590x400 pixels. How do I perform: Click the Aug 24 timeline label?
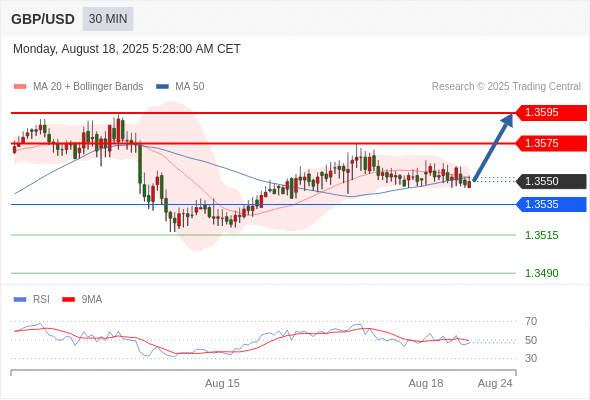495,383
